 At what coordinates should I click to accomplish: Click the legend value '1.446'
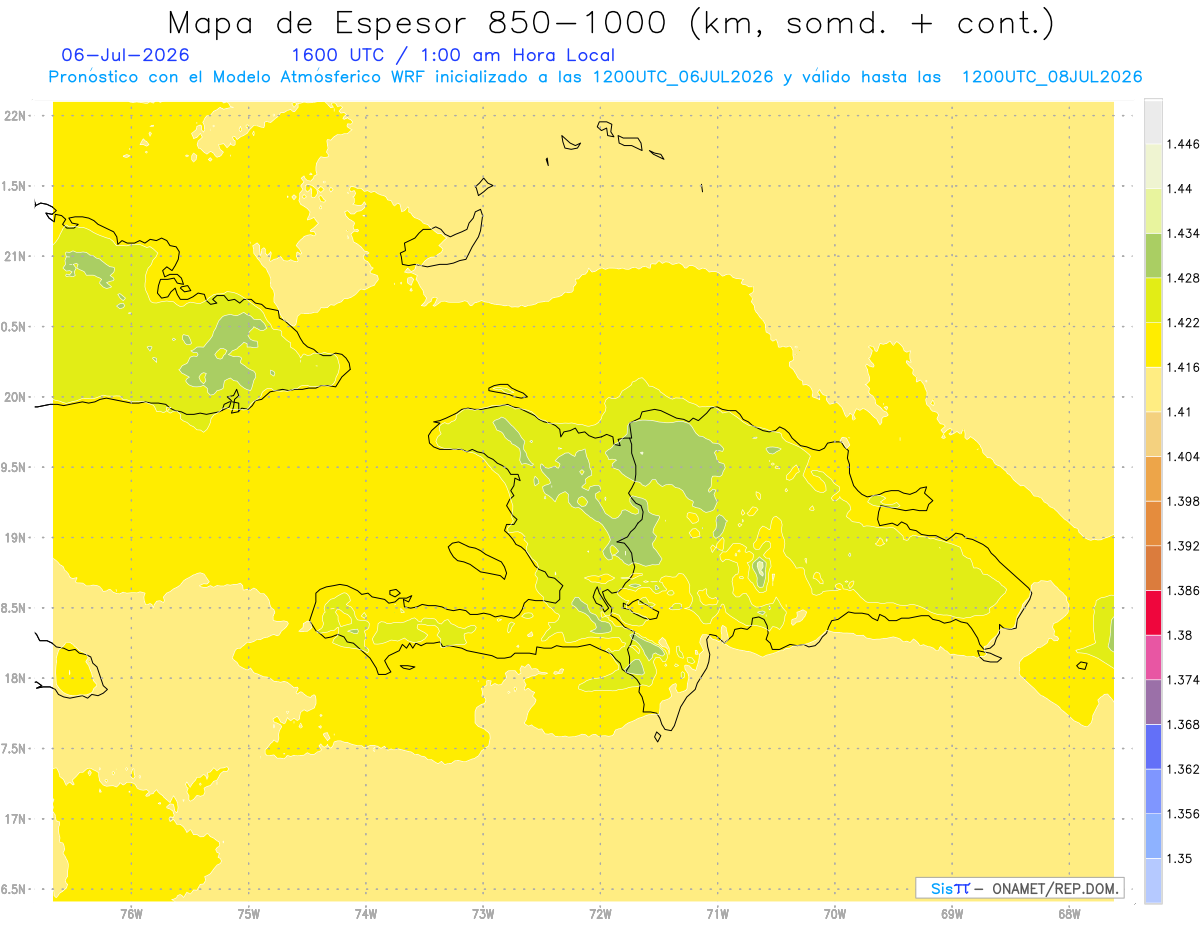click(x=1183, y=144)
